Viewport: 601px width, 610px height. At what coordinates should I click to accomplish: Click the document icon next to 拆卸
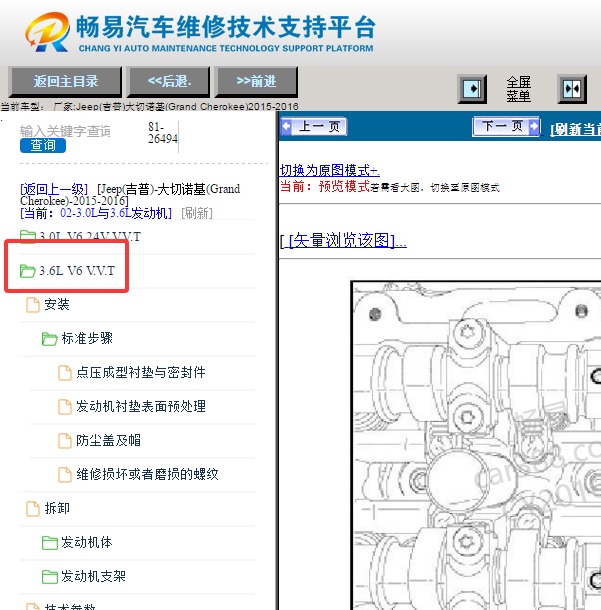point(33,508)
